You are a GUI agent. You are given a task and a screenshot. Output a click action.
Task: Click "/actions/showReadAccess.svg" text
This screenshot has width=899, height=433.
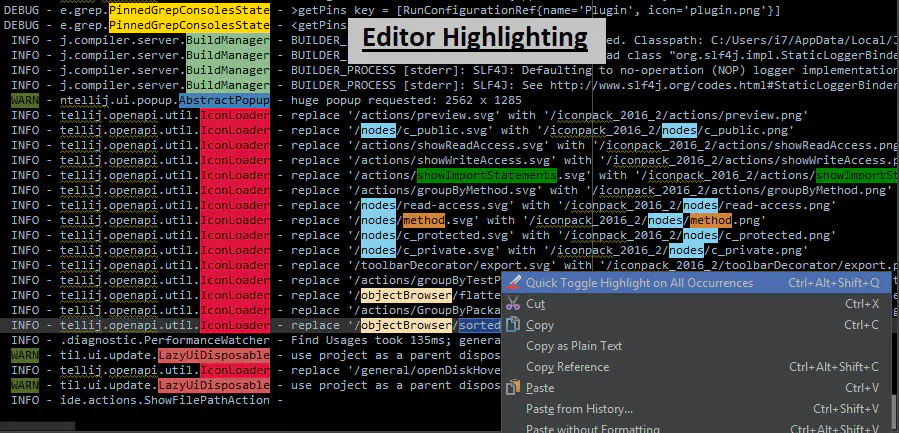pos(448,146)
